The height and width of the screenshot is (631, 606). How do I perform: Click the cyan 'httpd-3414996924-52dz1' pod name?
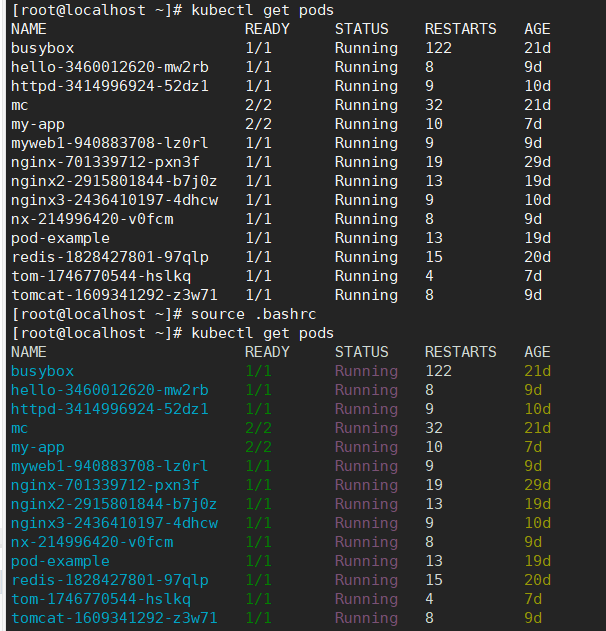coord(110,409)
